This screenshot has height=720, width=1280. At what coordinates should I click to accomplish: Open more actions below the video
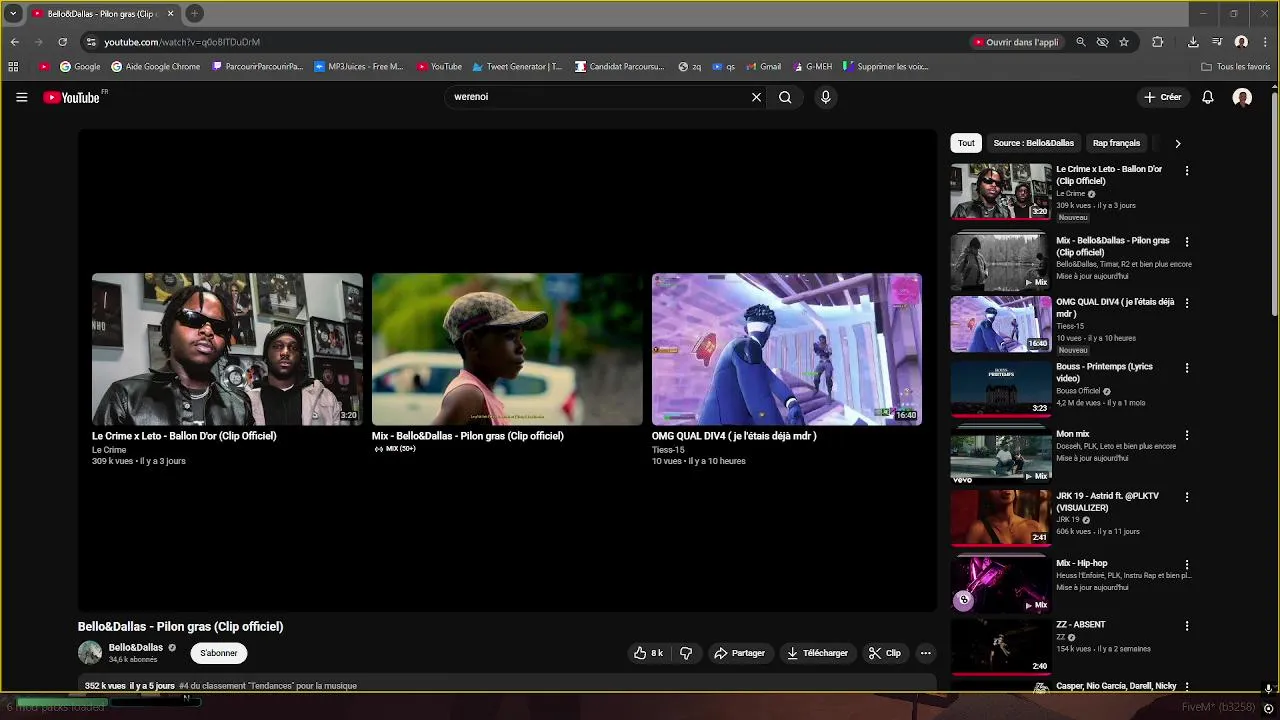(x=925, y=653)
